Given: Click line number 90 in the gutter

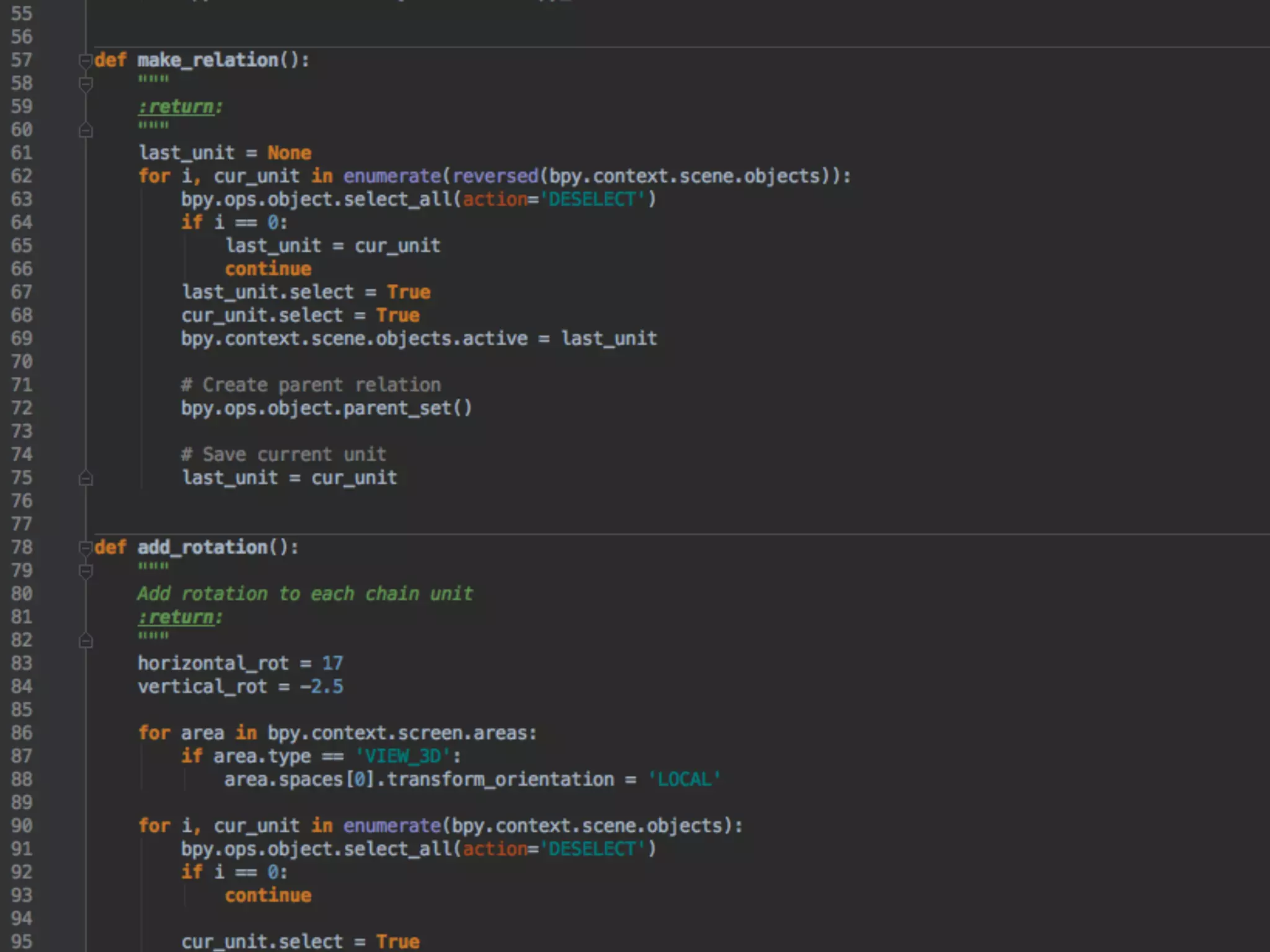Looking at the screenshot, I should pyautogui.click(x=22, y=826).
